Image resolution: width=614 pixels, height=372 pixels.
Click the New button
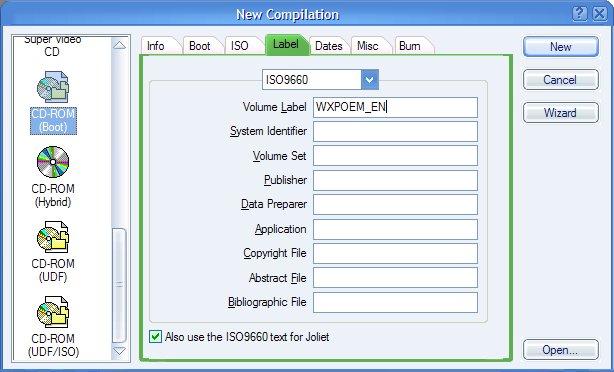[x=561, y=47]
